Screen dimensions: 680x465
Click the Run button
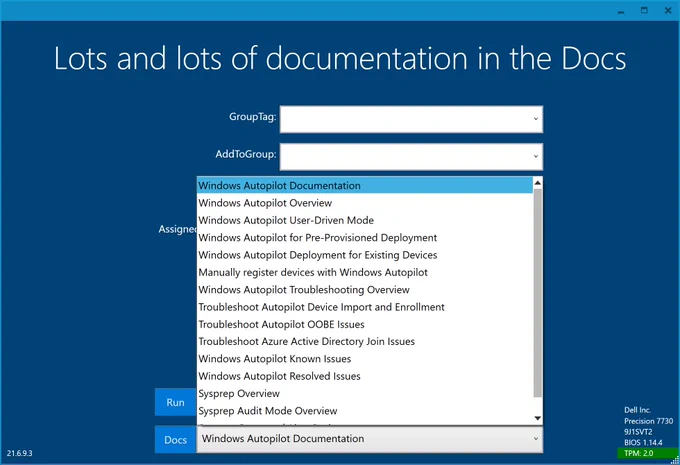pos(175,403)
